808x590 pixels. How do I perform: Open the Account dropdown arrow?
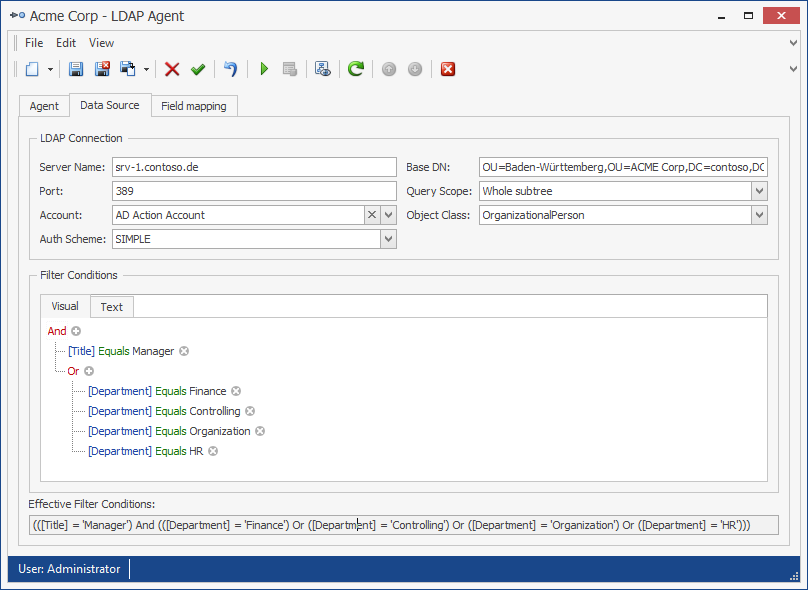click(x=389, y=215)
